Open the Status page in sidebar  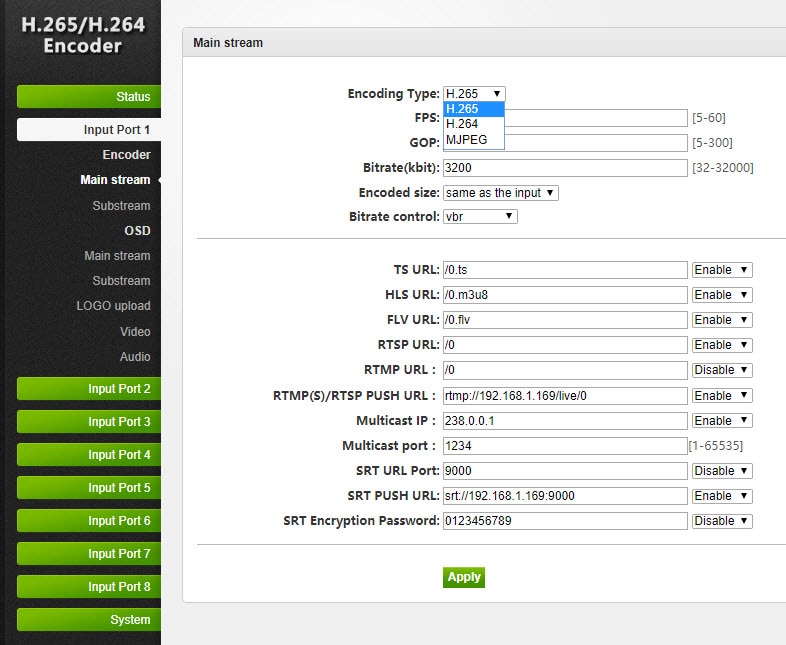click(89, 96)
